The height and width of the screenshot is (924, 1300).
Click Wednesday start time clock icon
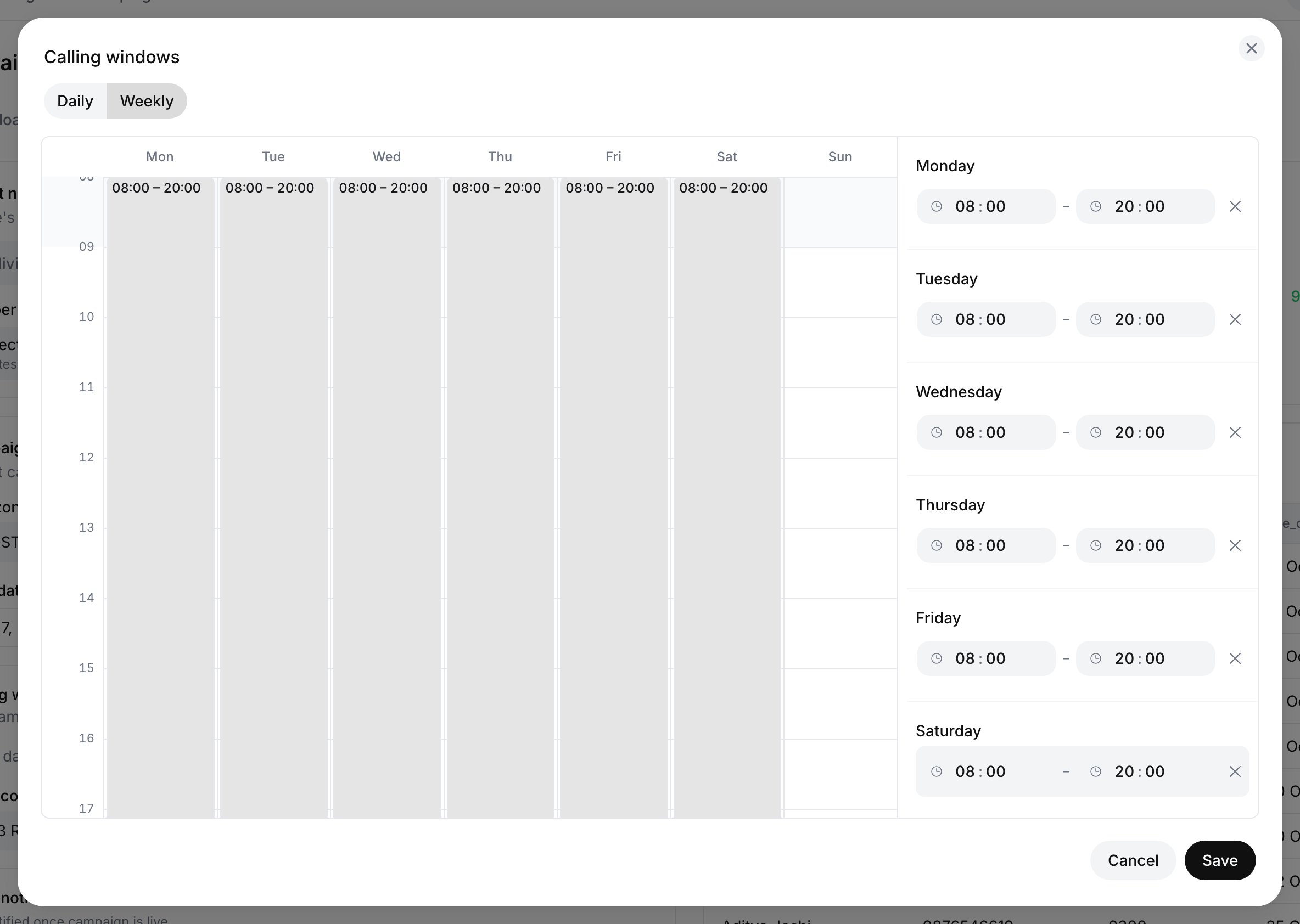coord(936,432)
